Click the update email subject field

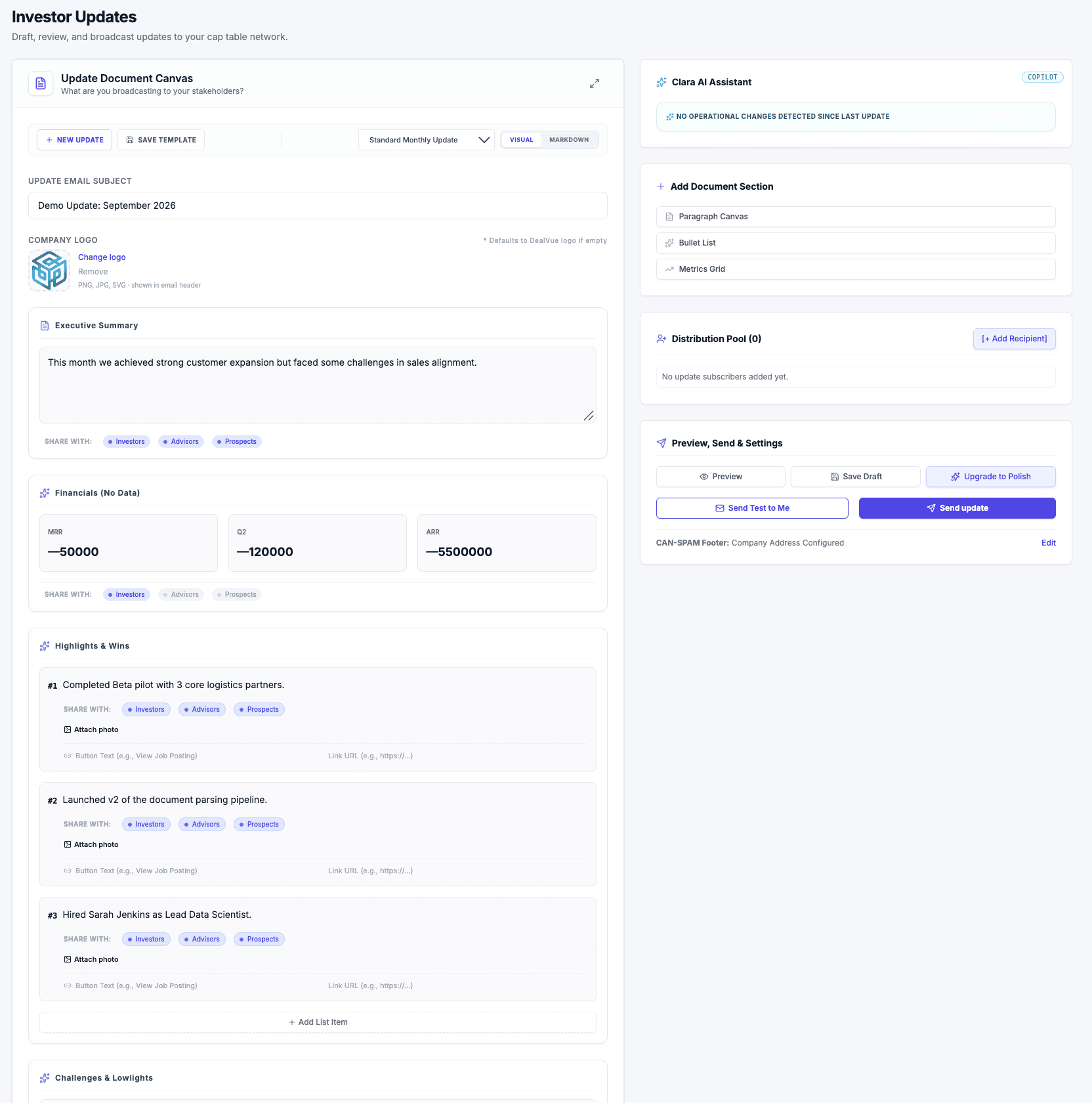pyautogui.click(x=318, y=205)
